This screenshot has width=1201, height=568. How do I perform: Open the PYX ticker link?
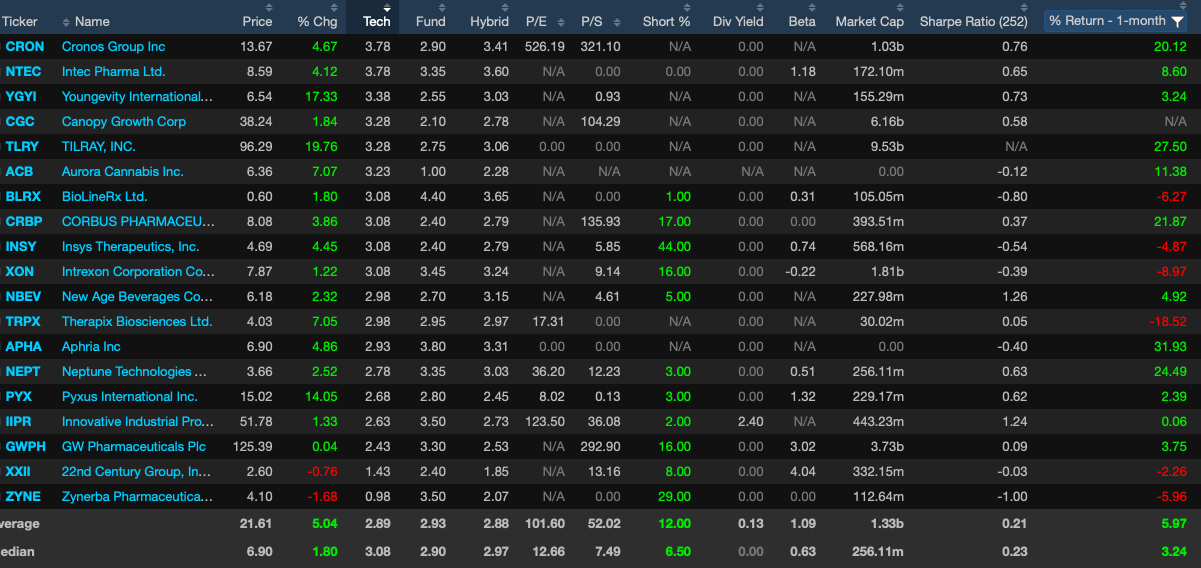click(x=19, y=397)
